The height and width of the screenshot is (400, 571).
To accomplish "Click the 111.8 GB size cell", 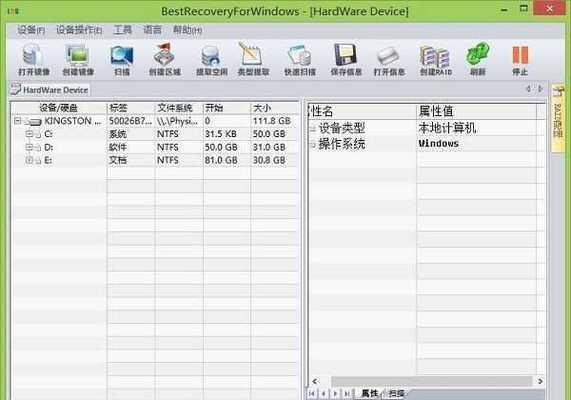I will 272,121.
